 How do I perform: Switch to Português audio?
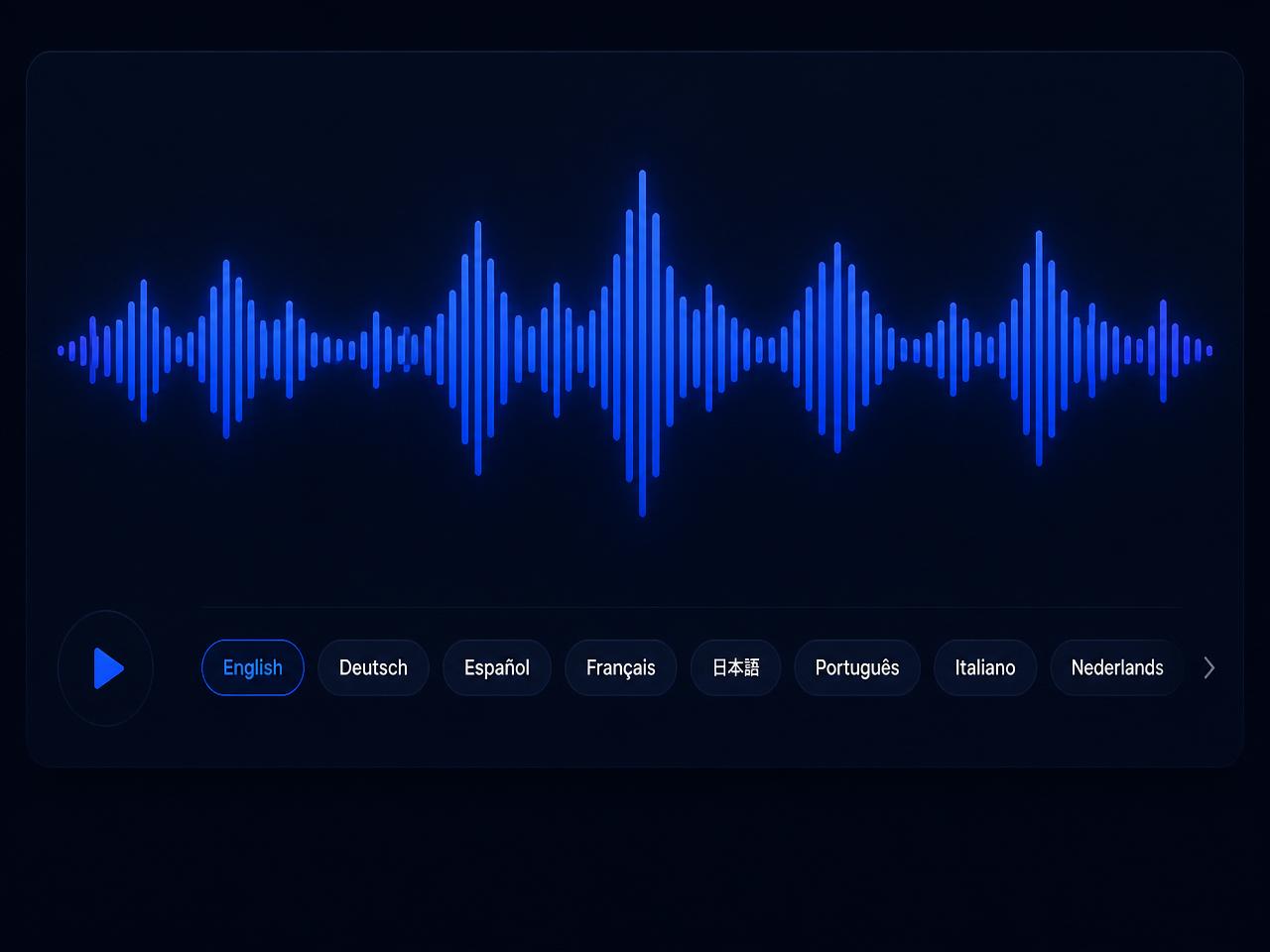click(x=857, y=667)
